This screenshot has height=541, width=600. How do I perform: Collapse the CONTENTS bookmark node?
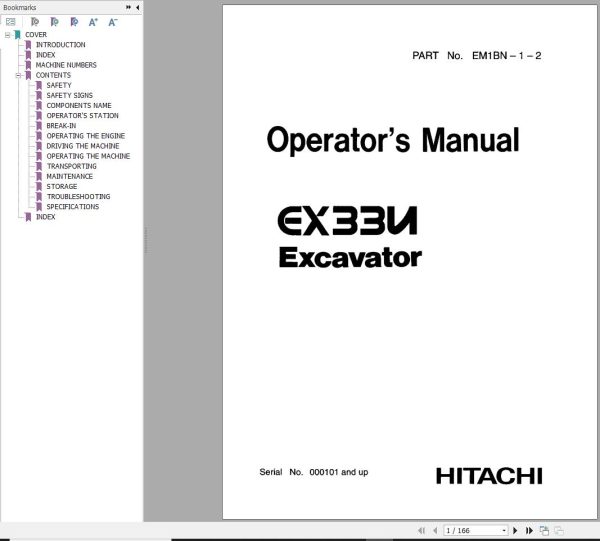point(18,75)
